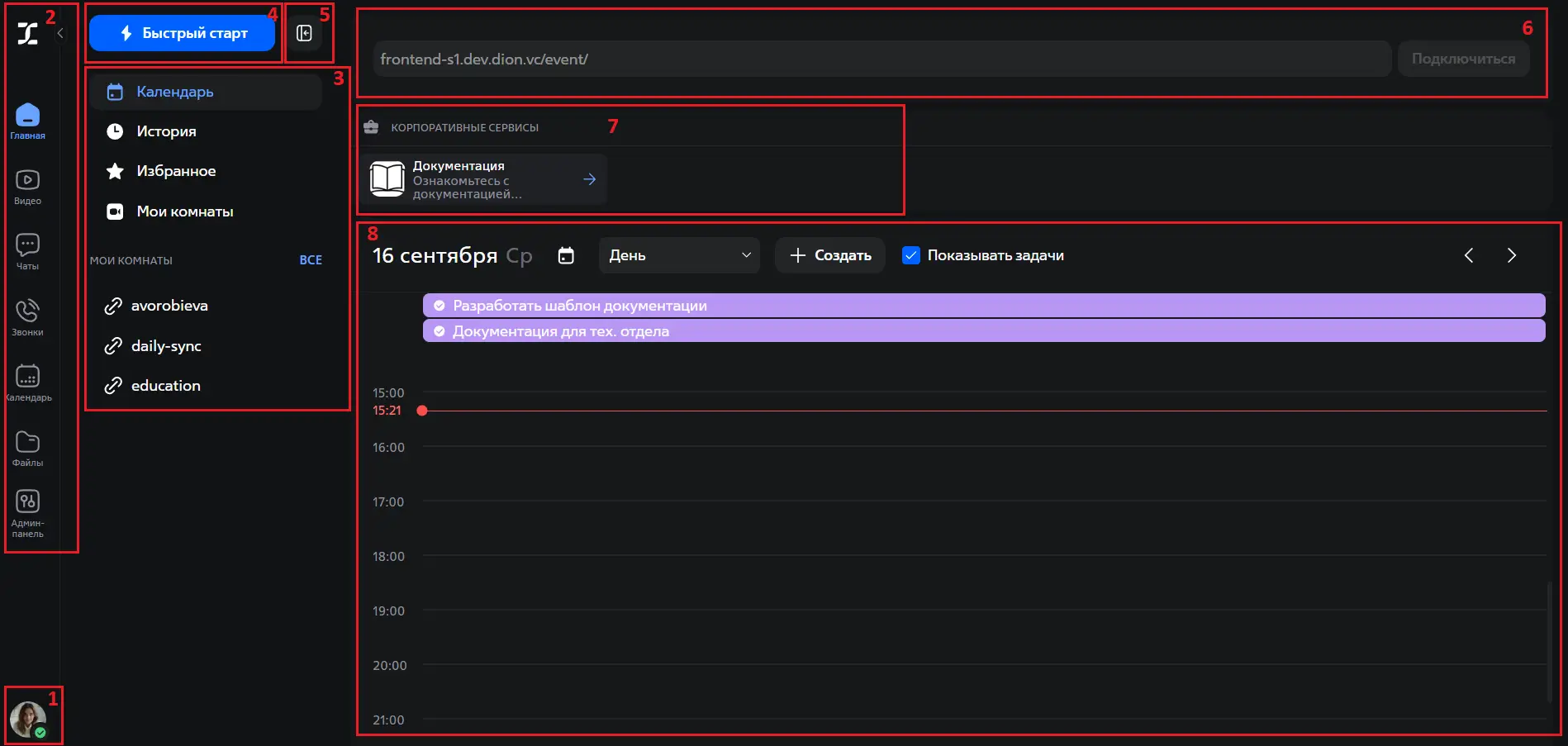Open the Главная home section
The image size is (1568, 746).
point(27,121)
